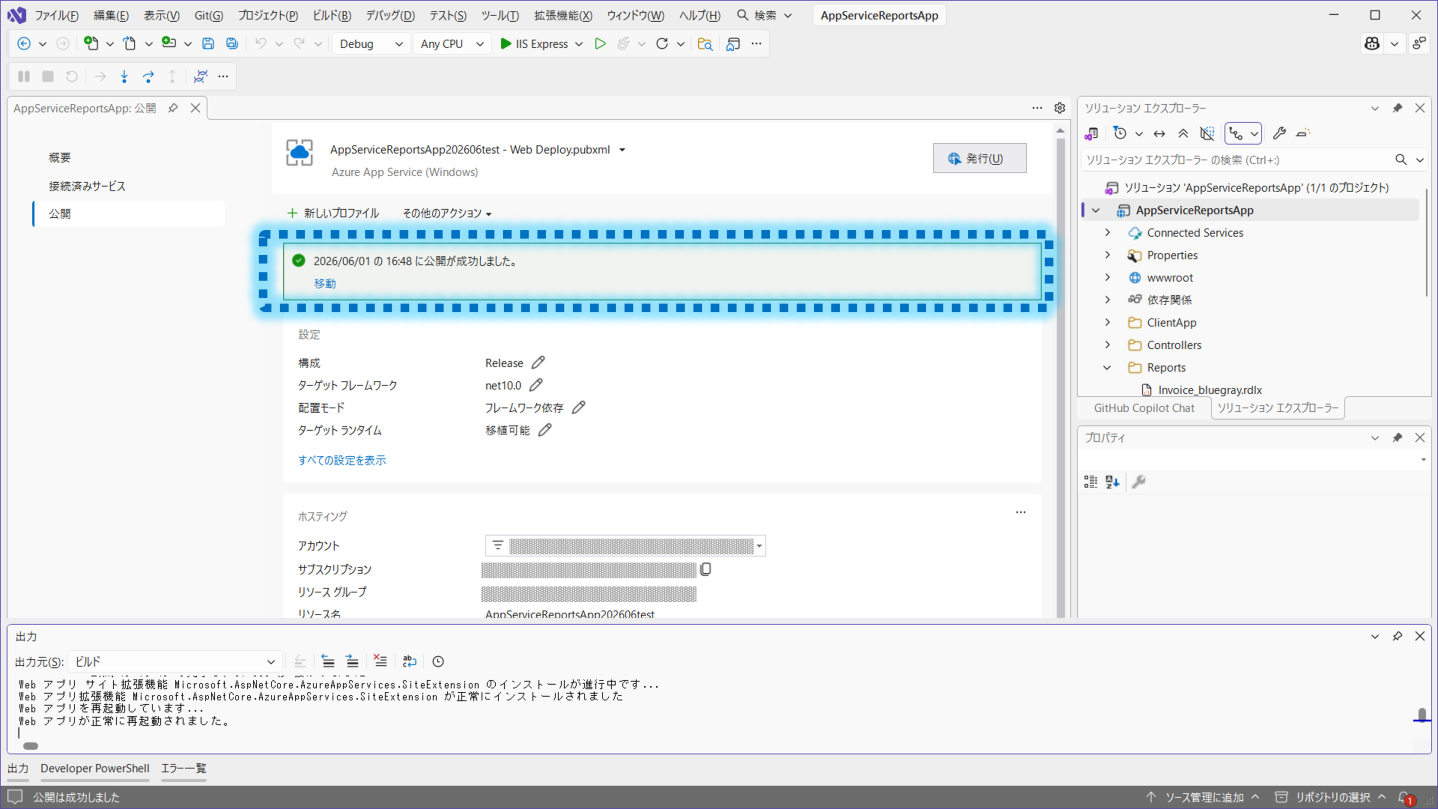
Task: Switch to GitHub Copilot Chat tab
Action: [x=1144, y=408]
